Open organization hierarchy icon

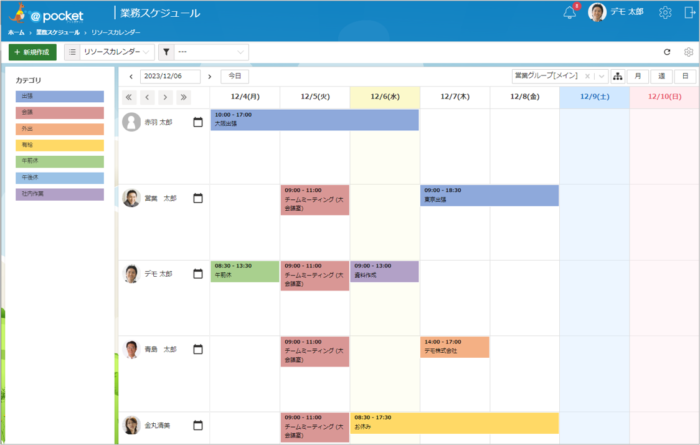pos(617,76)
